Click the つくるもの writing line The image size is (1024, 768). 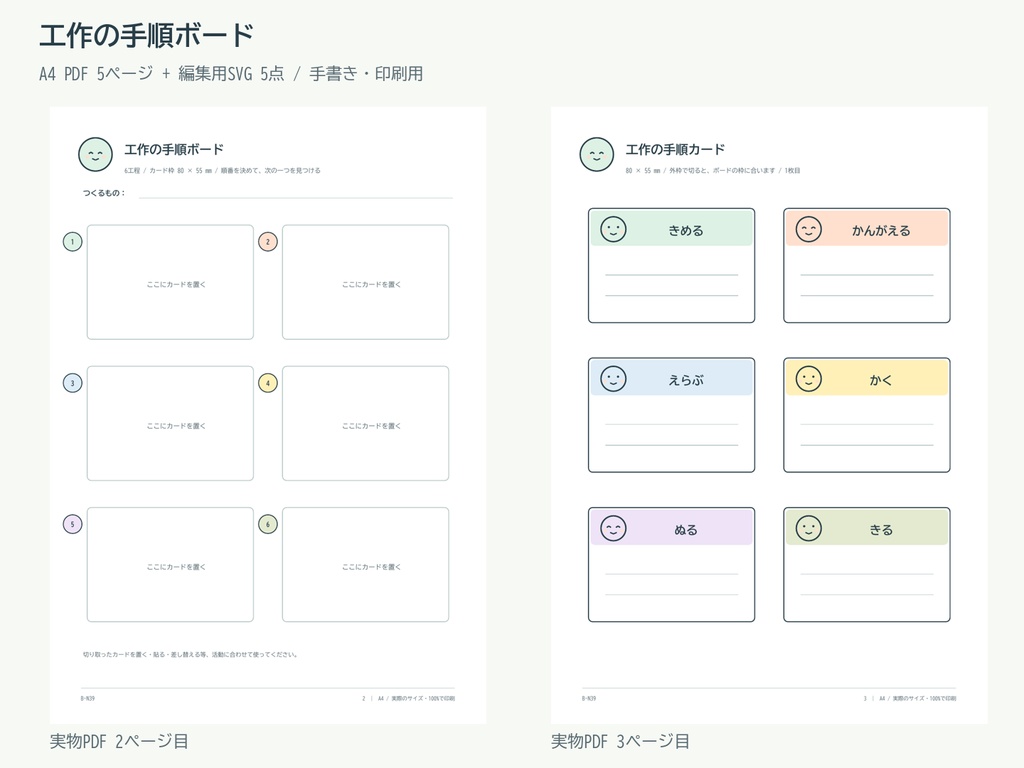point(296,197)
